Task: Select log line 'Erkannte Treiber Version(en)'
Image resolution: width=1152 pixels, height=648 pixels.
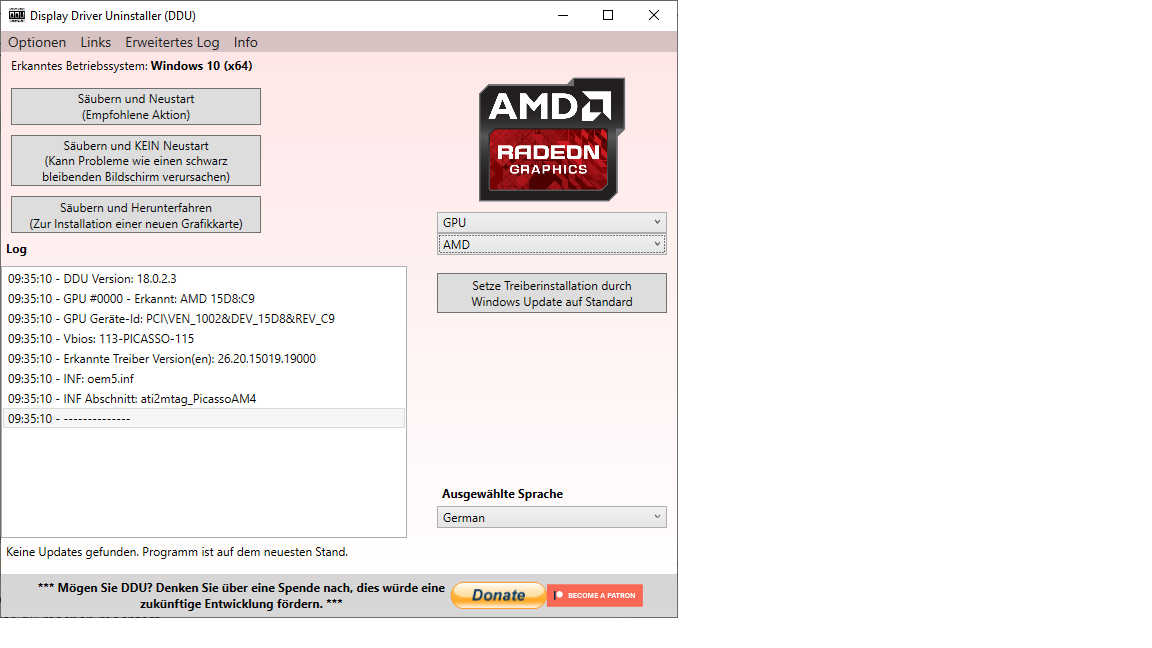Action: [x=204, y=359]
